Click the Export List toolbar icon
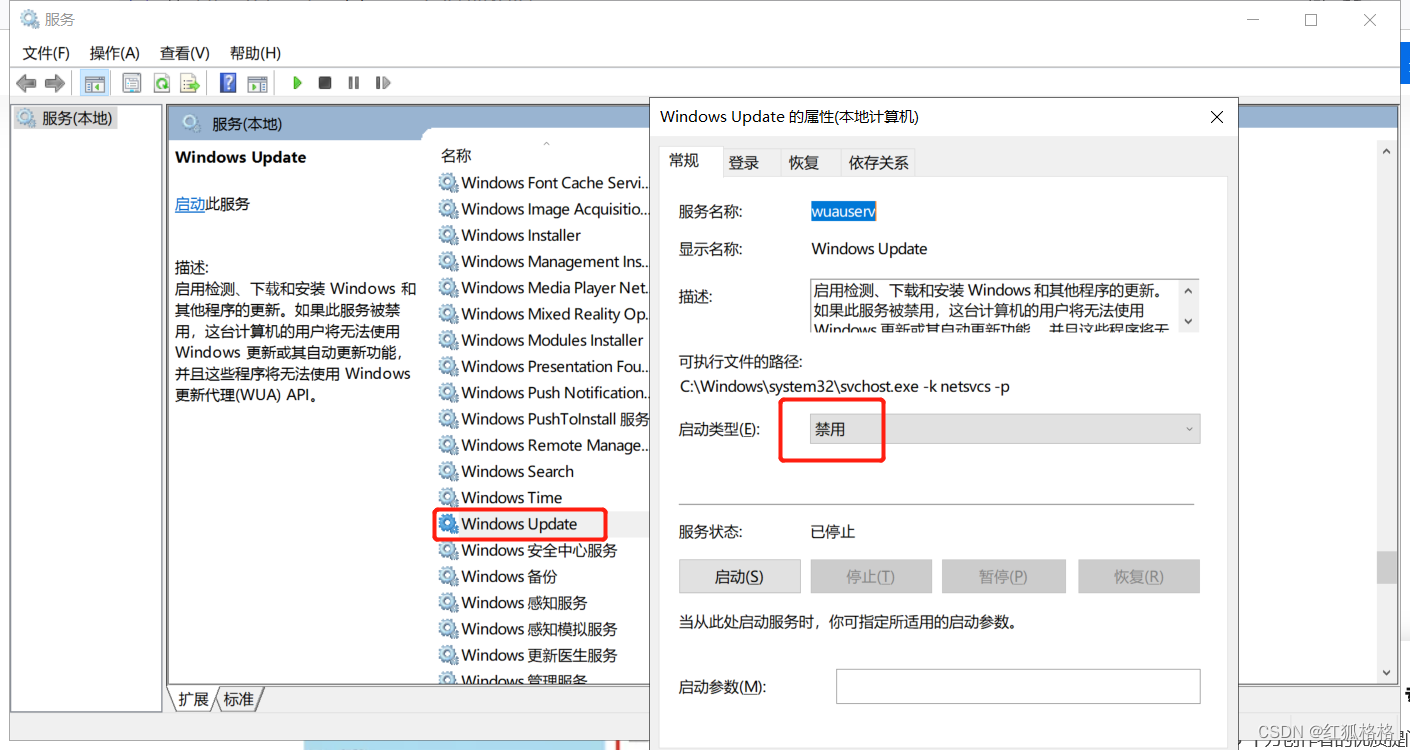Viewport: 1410px width, 750px height. click(x=190, y=83)
